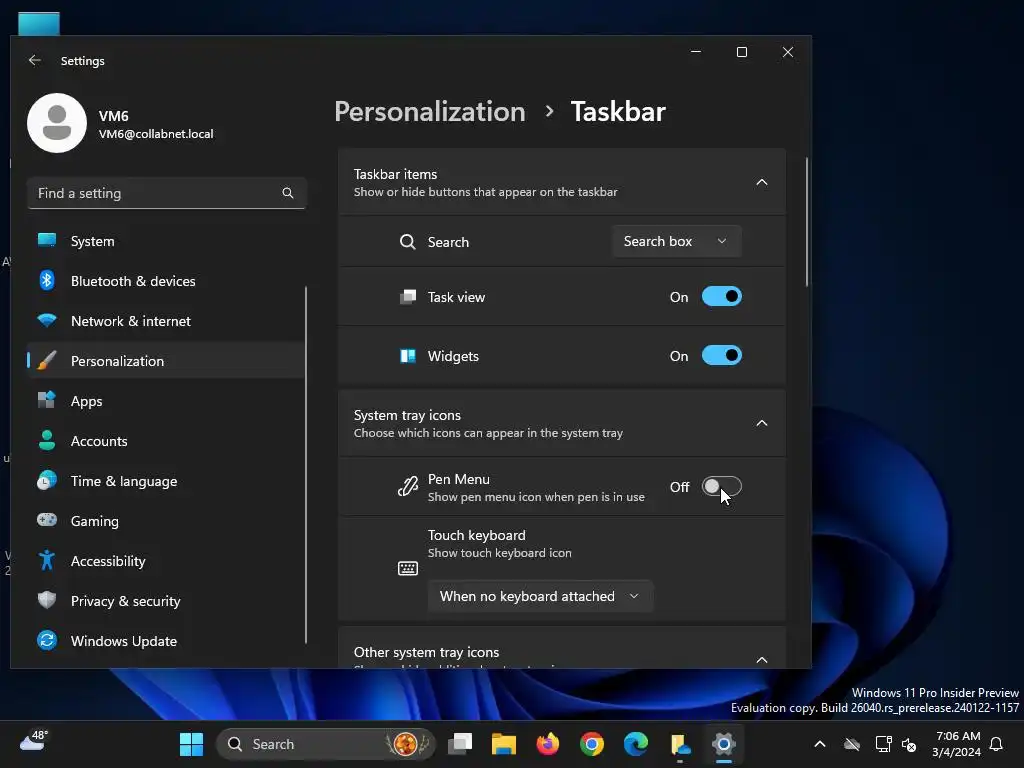Turn off the Task view toggle
This screenshot has width=1024, height=768.
click(722, 296)
